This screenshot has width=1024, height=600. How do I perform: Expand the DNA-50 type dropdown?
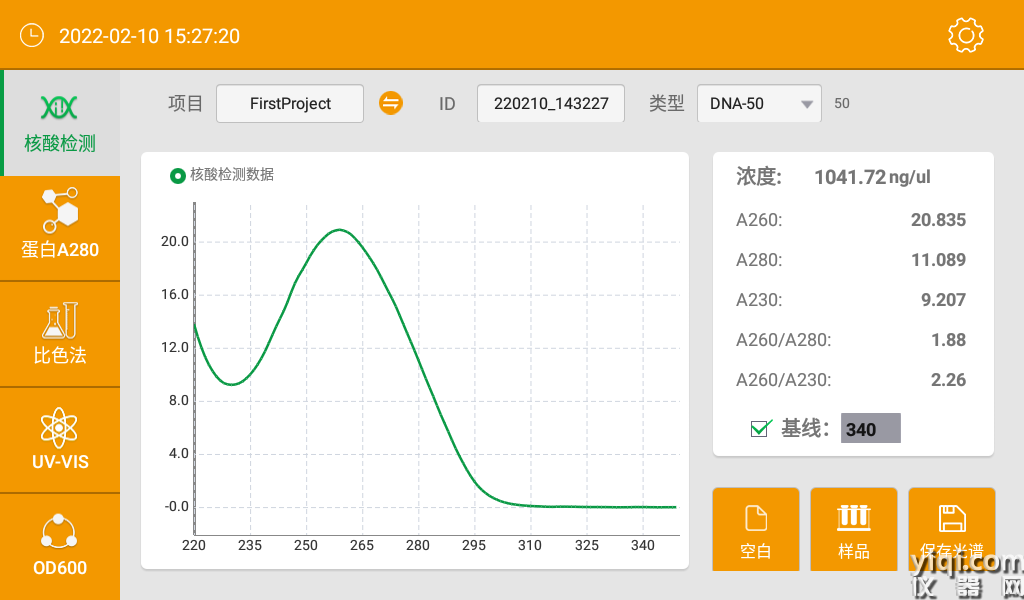(760, 103)
